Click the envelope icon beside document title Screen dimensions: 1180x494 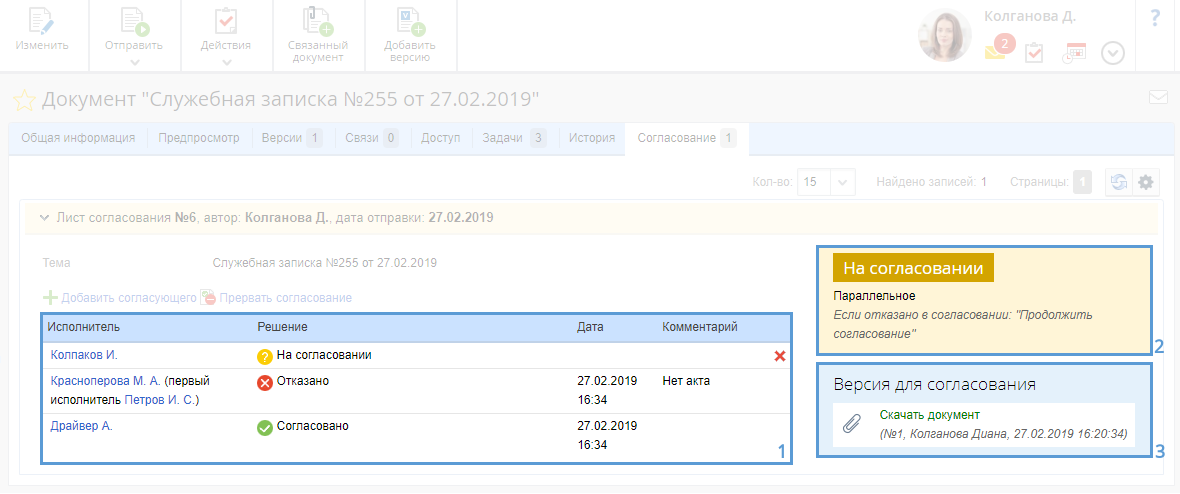pos(1157,96)
